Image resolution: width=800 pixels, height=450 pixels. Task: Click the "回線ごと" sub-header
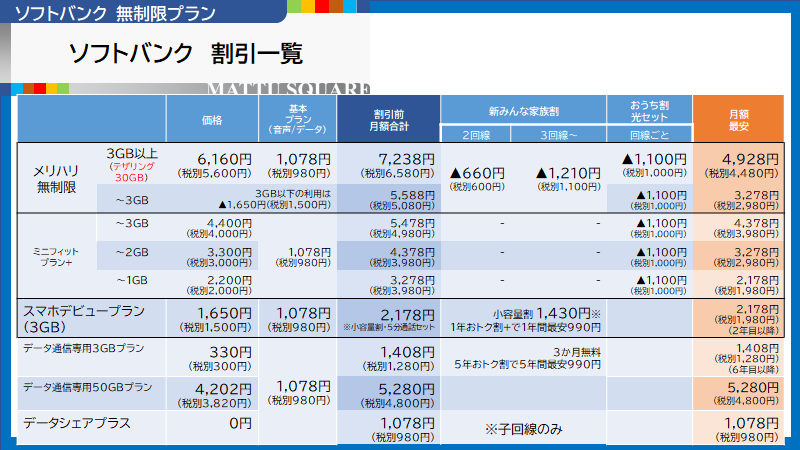(649, 135)
